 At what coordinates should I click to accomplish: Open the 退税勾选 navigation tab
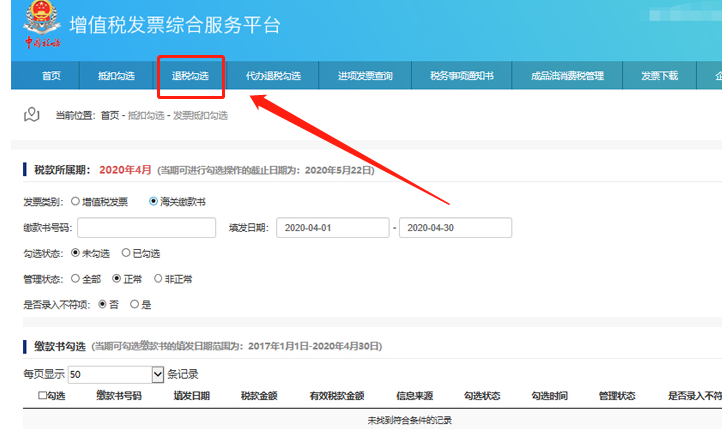point(190,76)
